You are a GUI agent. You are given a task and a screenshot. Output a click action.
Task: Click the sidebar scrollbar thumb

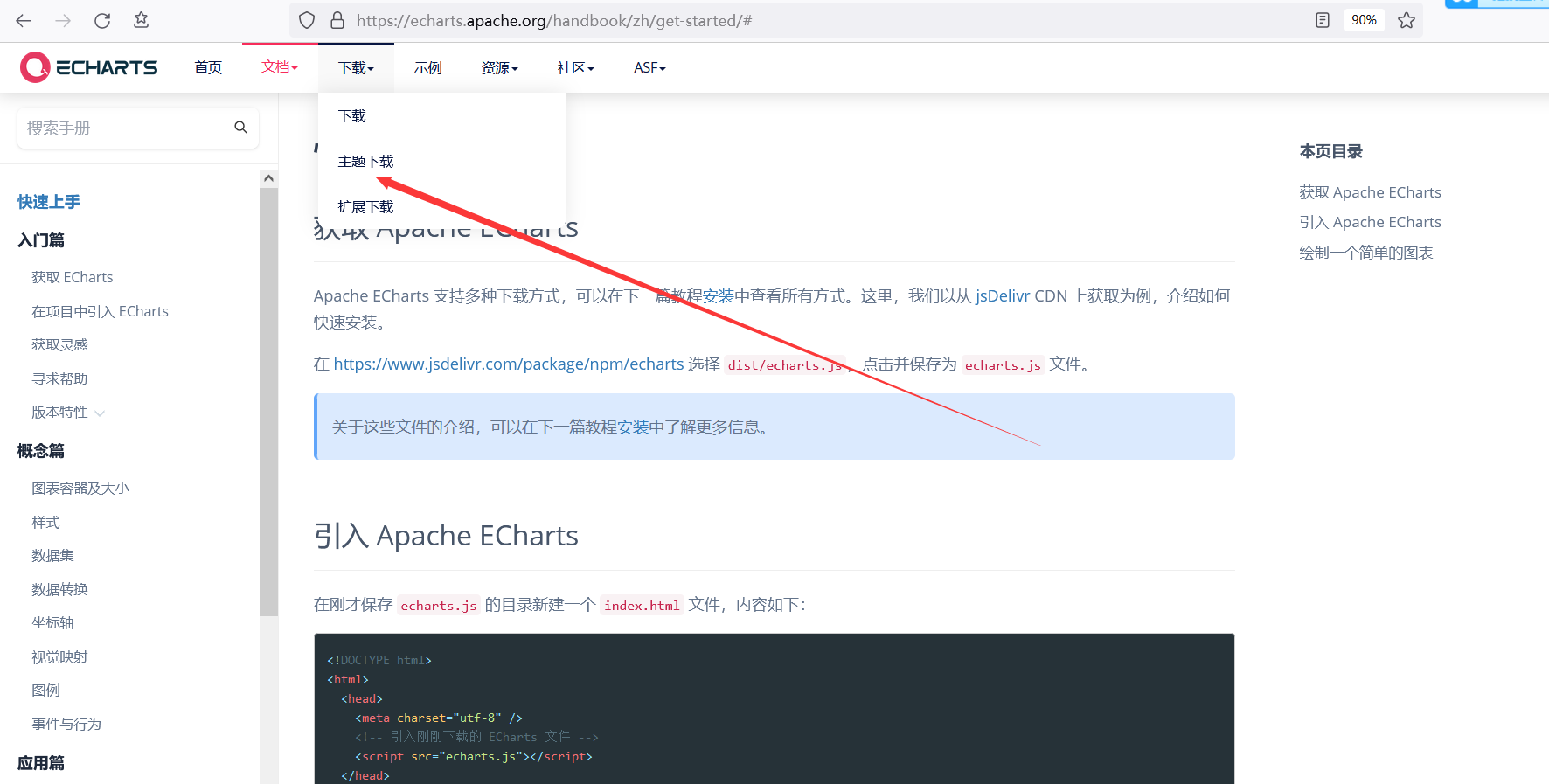(268, 401)
